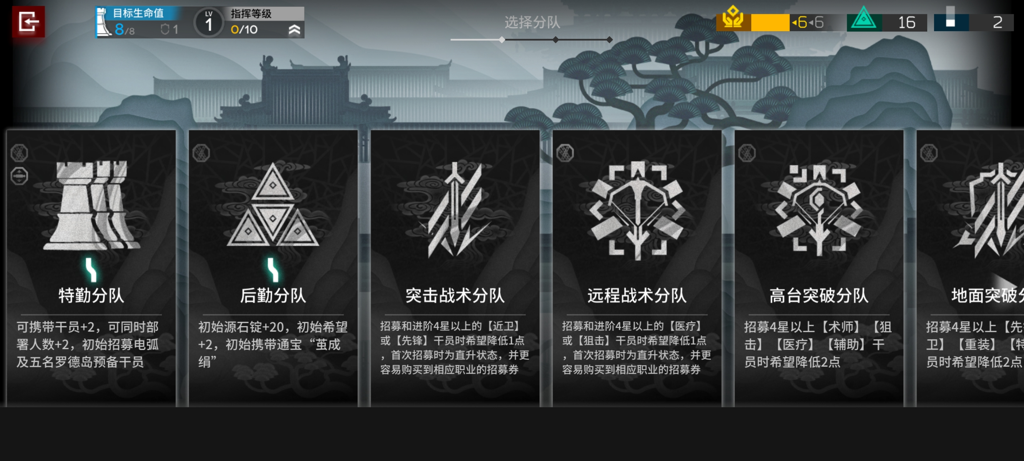The image size is (1024, 461).
Task: Click the golden hope icon at top
Action: click(x=733, y=22)
